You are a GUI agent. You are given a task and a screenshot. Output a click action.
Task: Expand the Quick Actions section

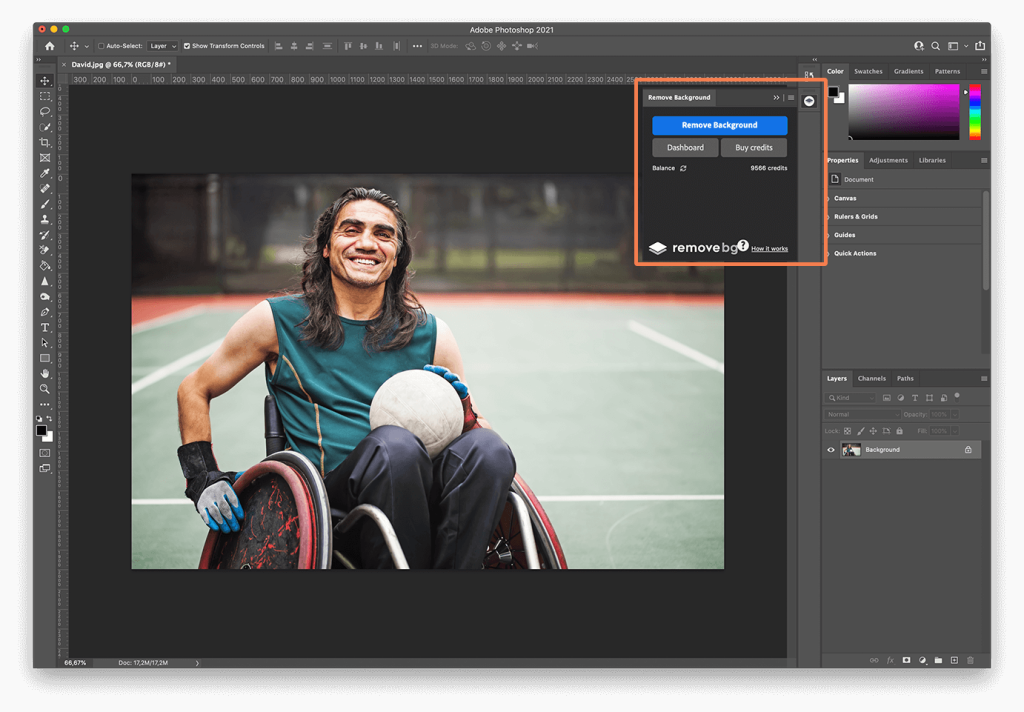point(855,253)
